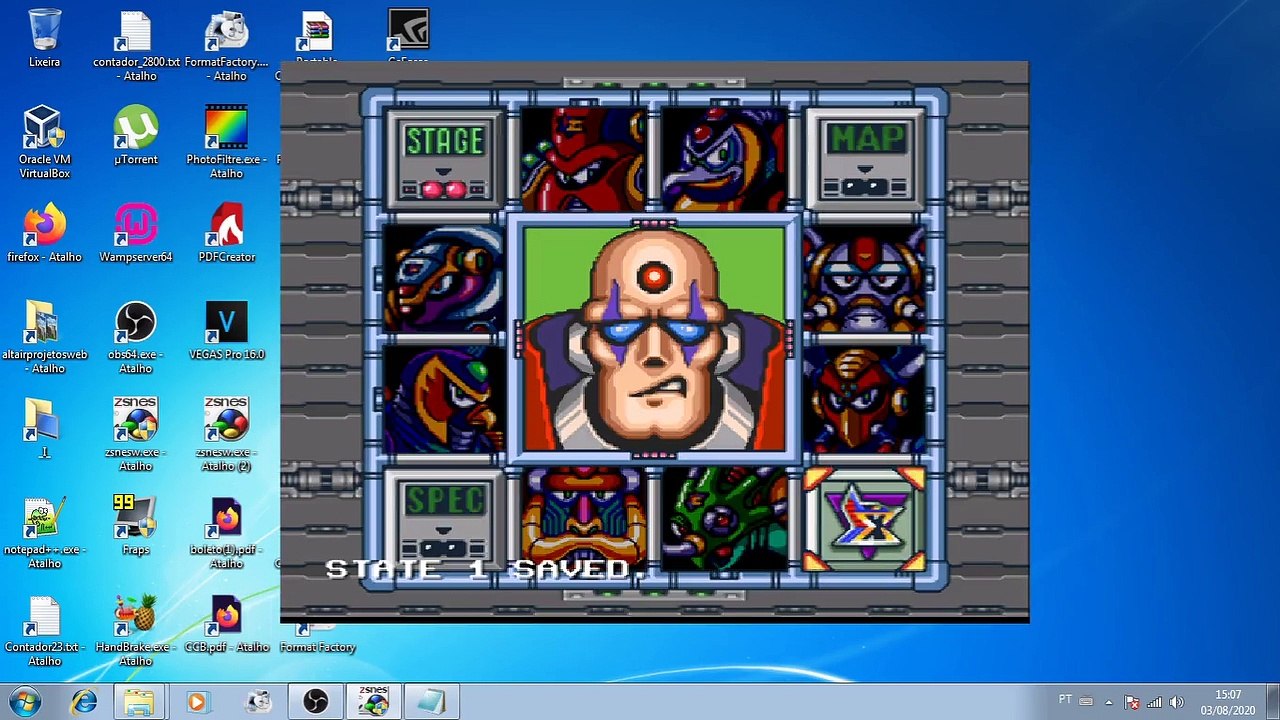The height and width of the screenshot is (720, 1280).
Task: Click the FormatFactory taskbar icon
Action: (259, 702)
